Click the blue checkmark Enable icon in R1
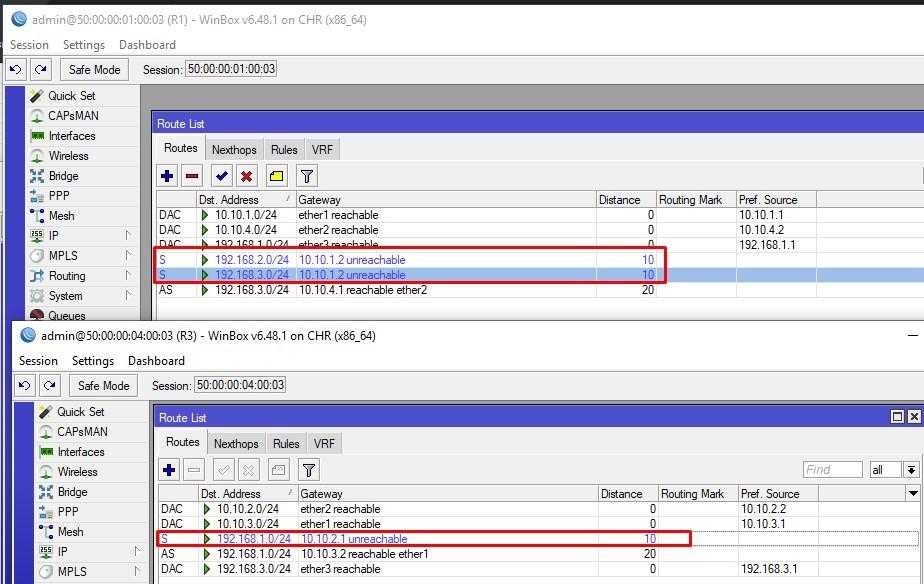 pos(222,177)
